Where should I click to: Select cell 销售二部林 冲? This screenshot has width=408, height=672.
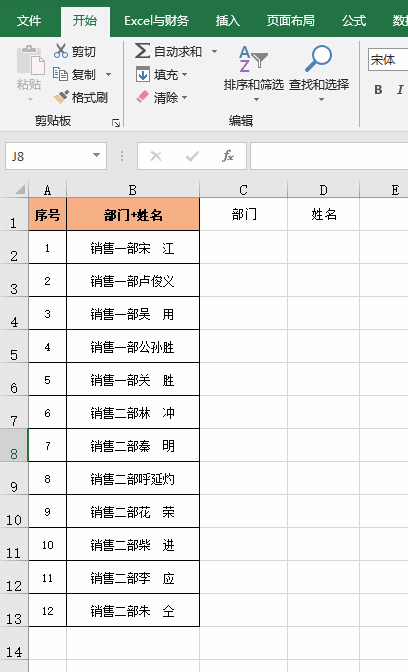coord(133,412)
